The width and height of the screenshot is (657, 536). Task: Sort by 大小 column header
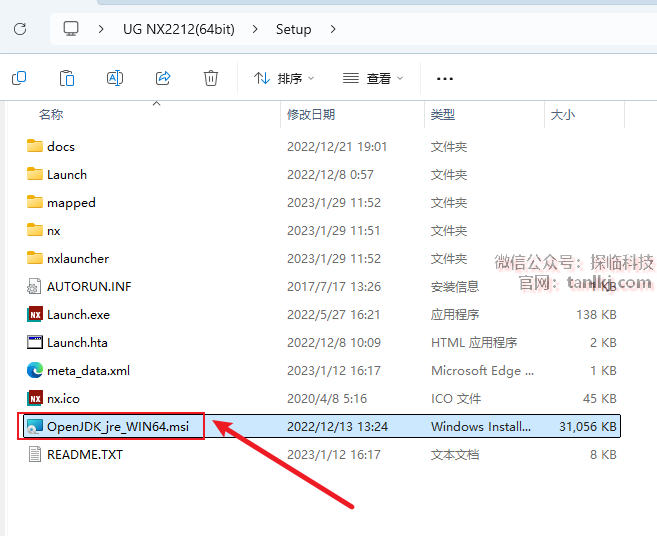(x=563, y=114)
